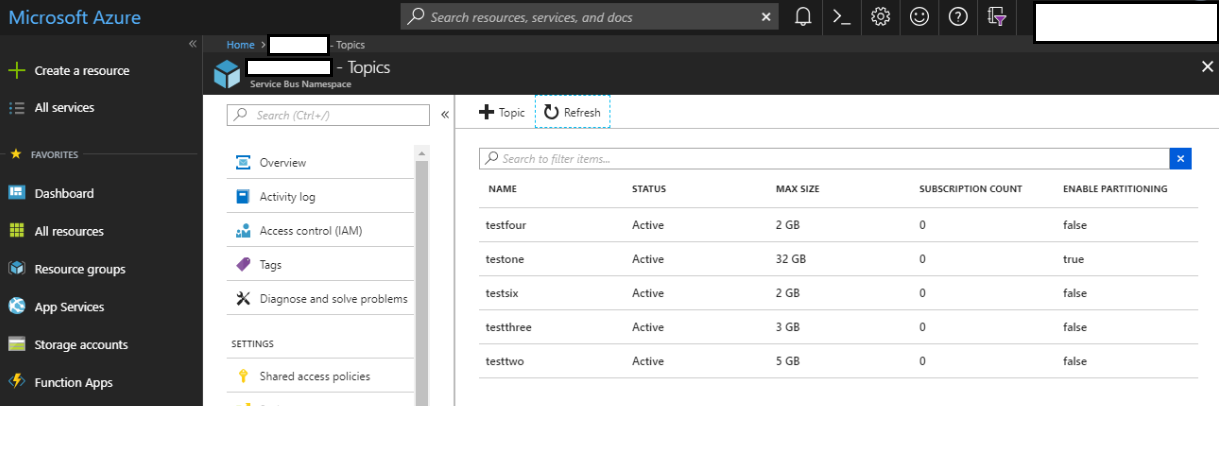
Task: Open Shared access policies
Action: pos(320,376)
